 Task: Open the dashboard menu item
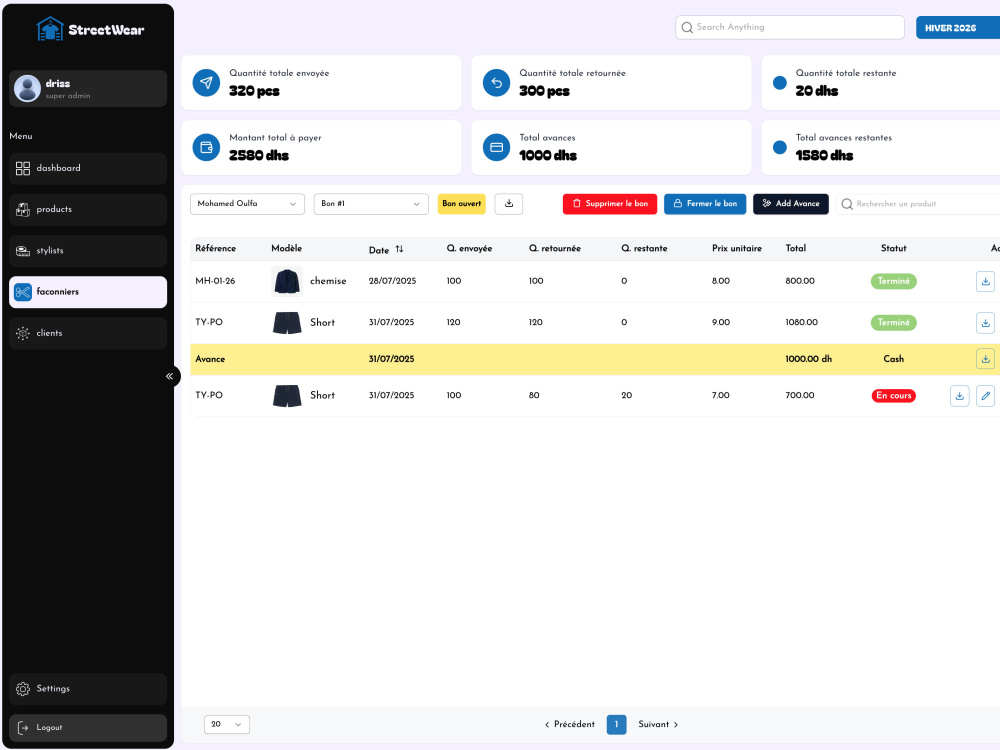[x=88, y=168]
